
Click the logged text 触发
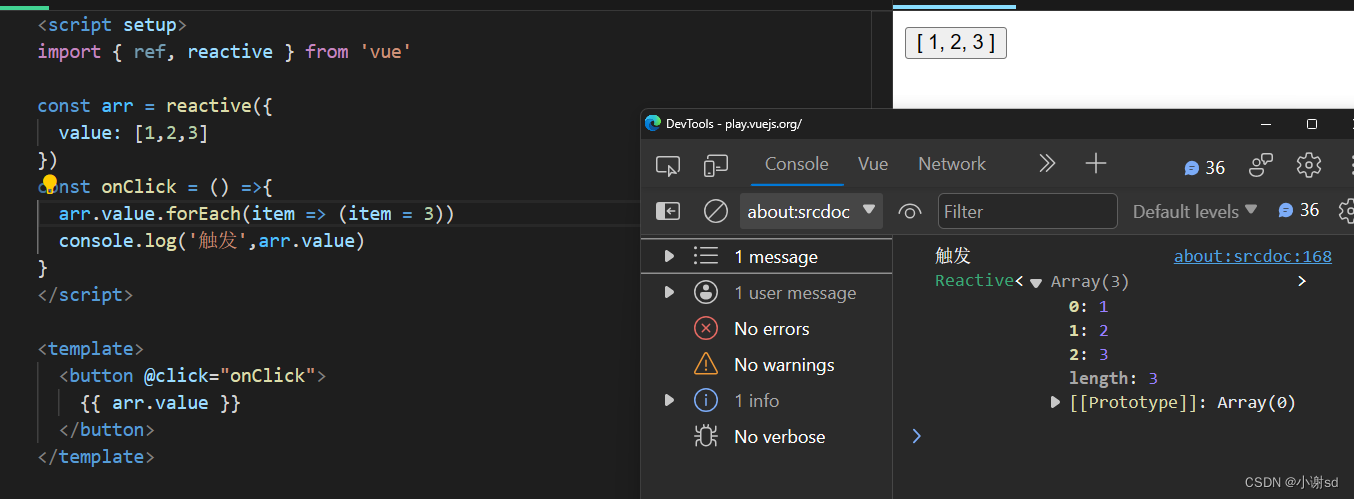(x=953, y=256)
